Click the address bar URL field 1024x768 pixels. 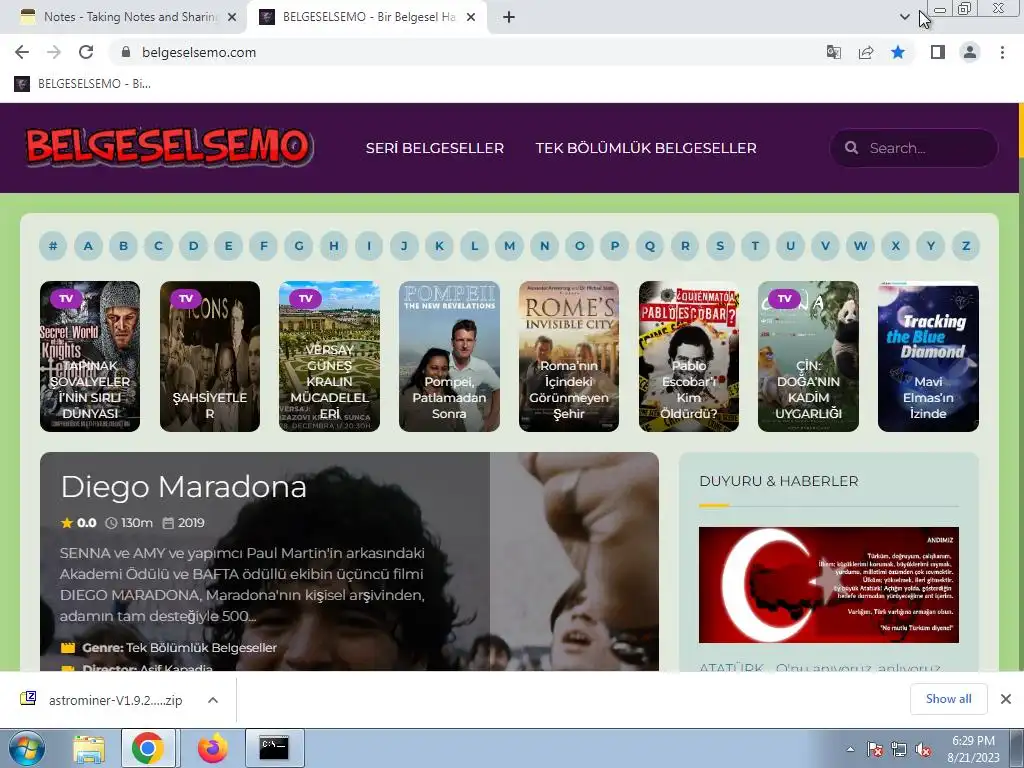457,52
